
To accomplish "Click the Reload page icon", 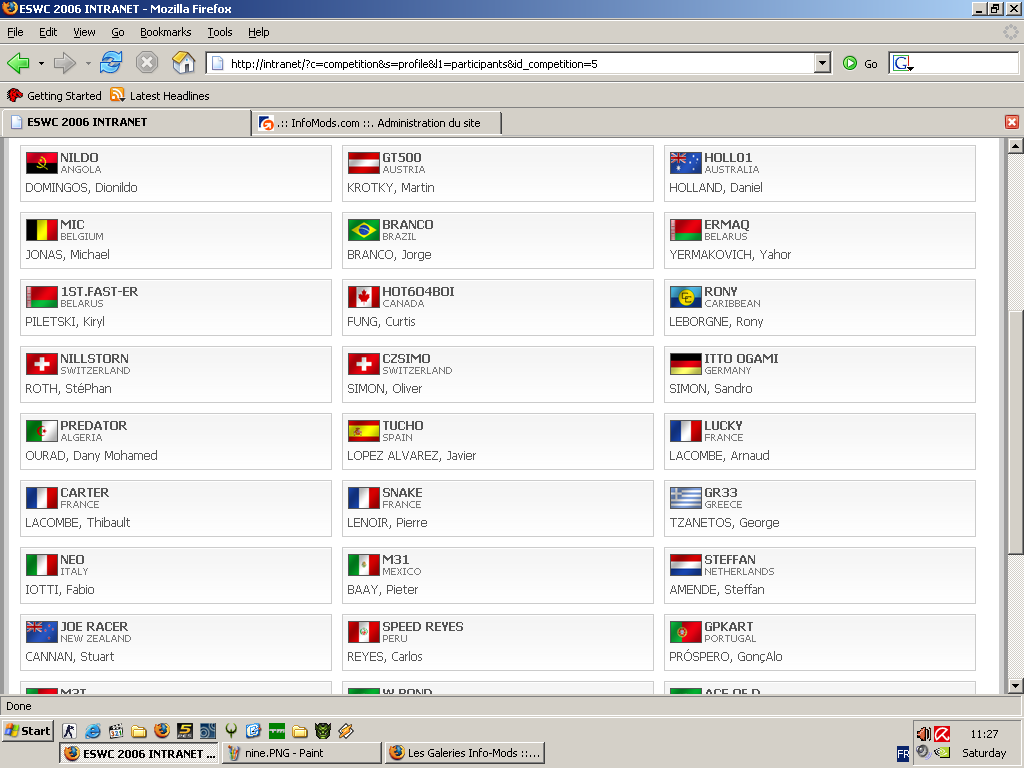I will coord(111,63).
